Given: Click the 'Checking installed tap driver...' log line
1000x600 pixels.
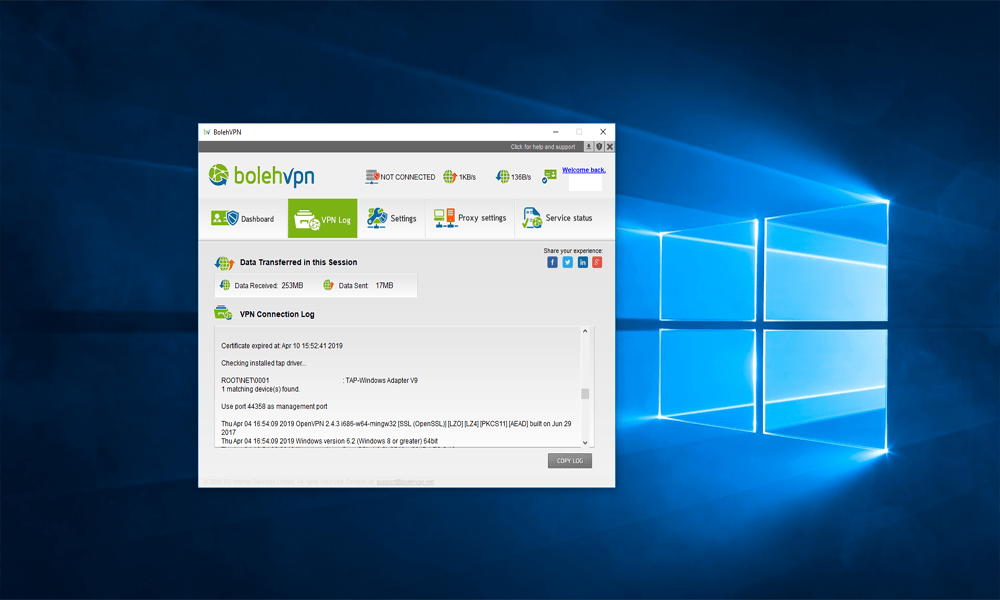Looking at the screenshot, I should pos(263,363).
